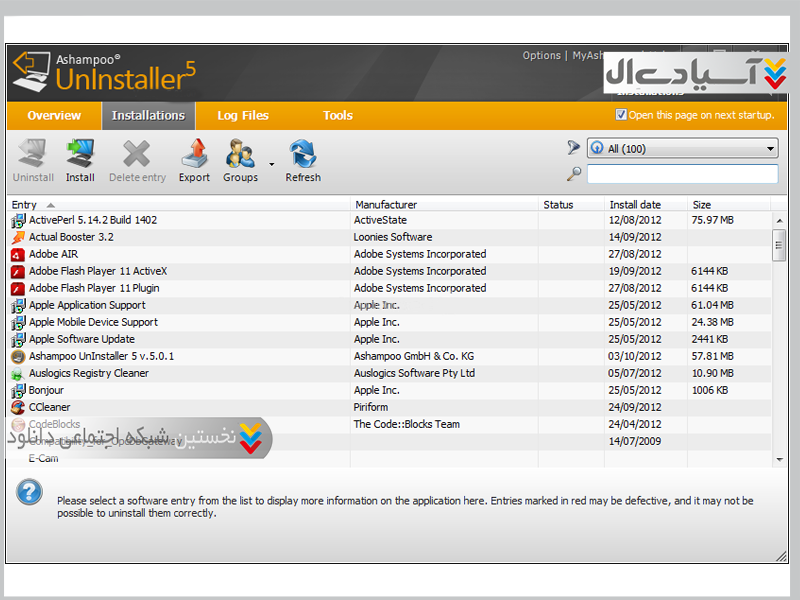
Task: Click the list scroll down arrow
Action: tap(780, 459)
